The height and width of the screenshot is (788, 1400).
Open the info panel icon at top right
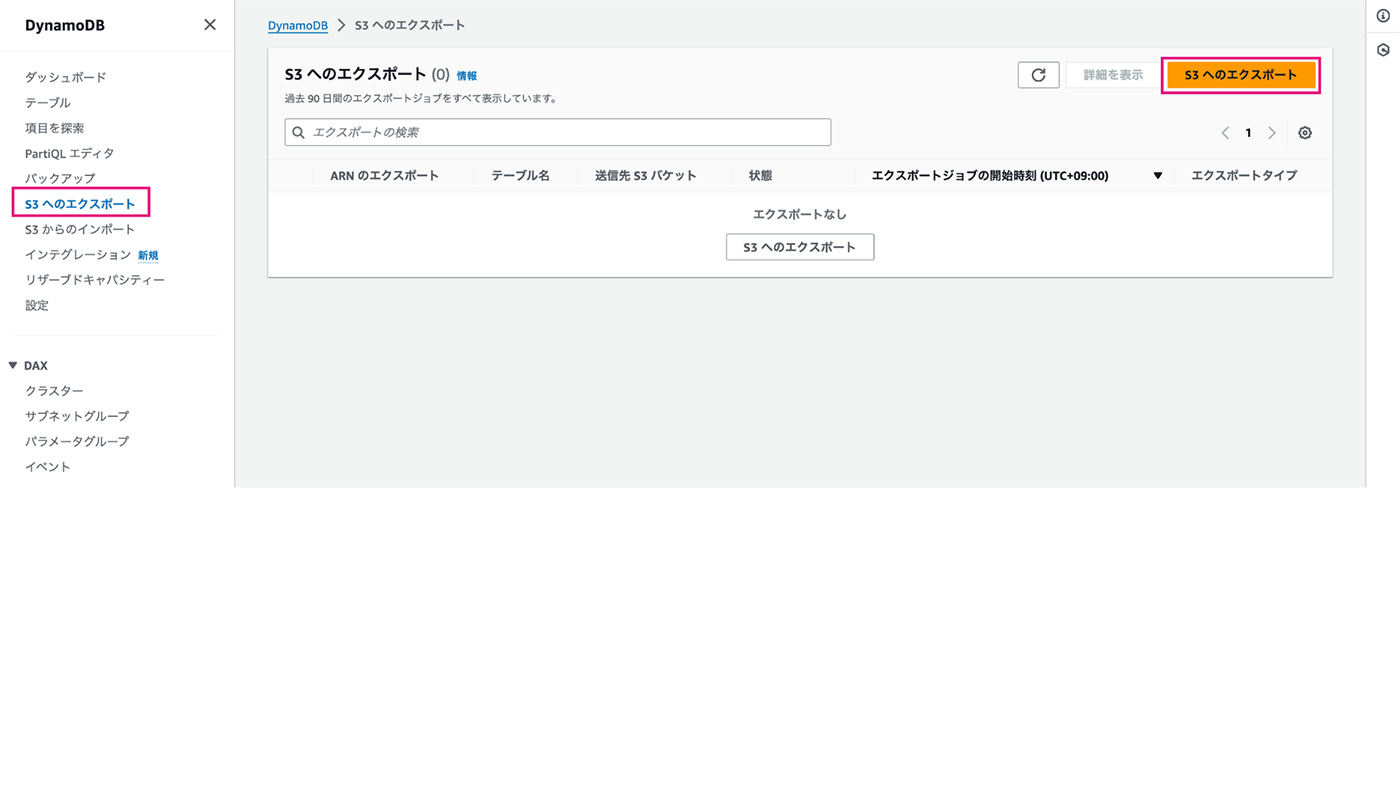pos(1383,16)
